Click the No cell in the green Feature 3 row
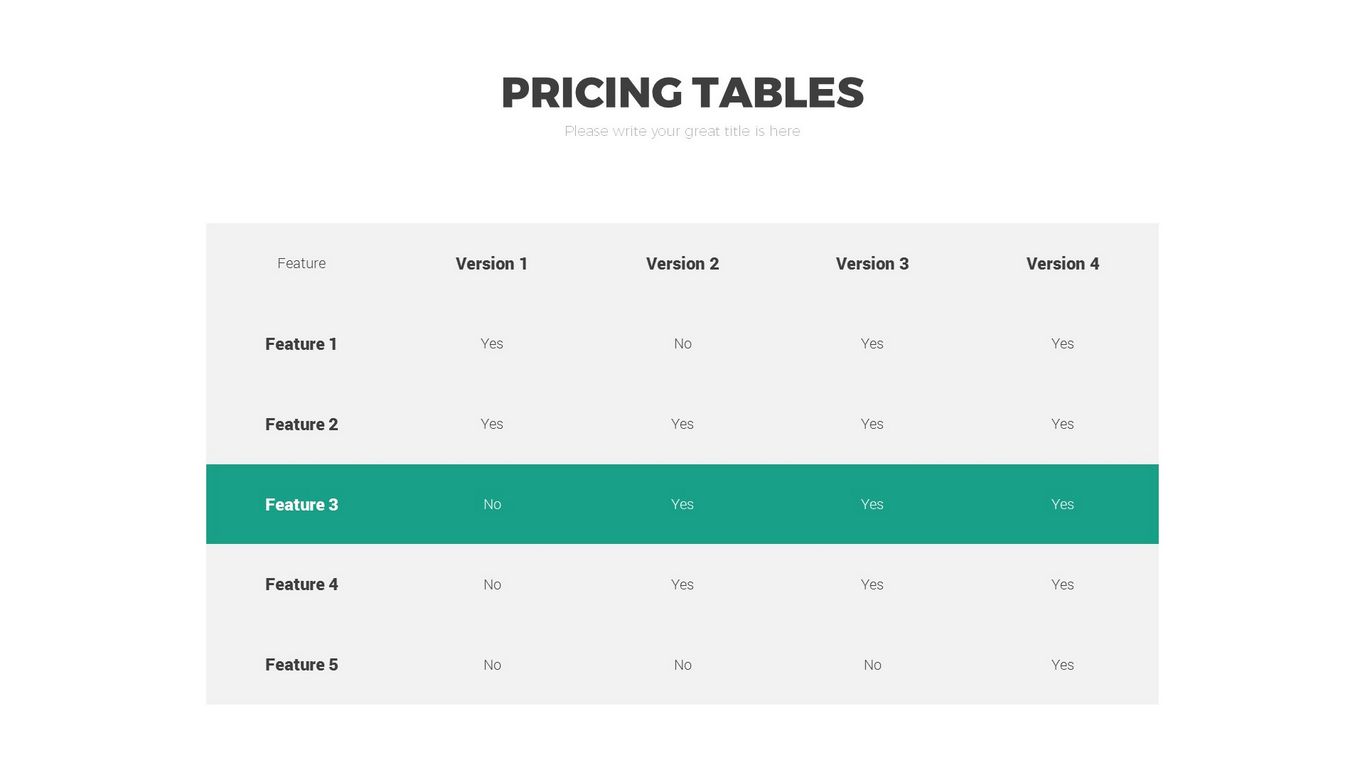This screenshot has height=768, width=1365. 492,505
